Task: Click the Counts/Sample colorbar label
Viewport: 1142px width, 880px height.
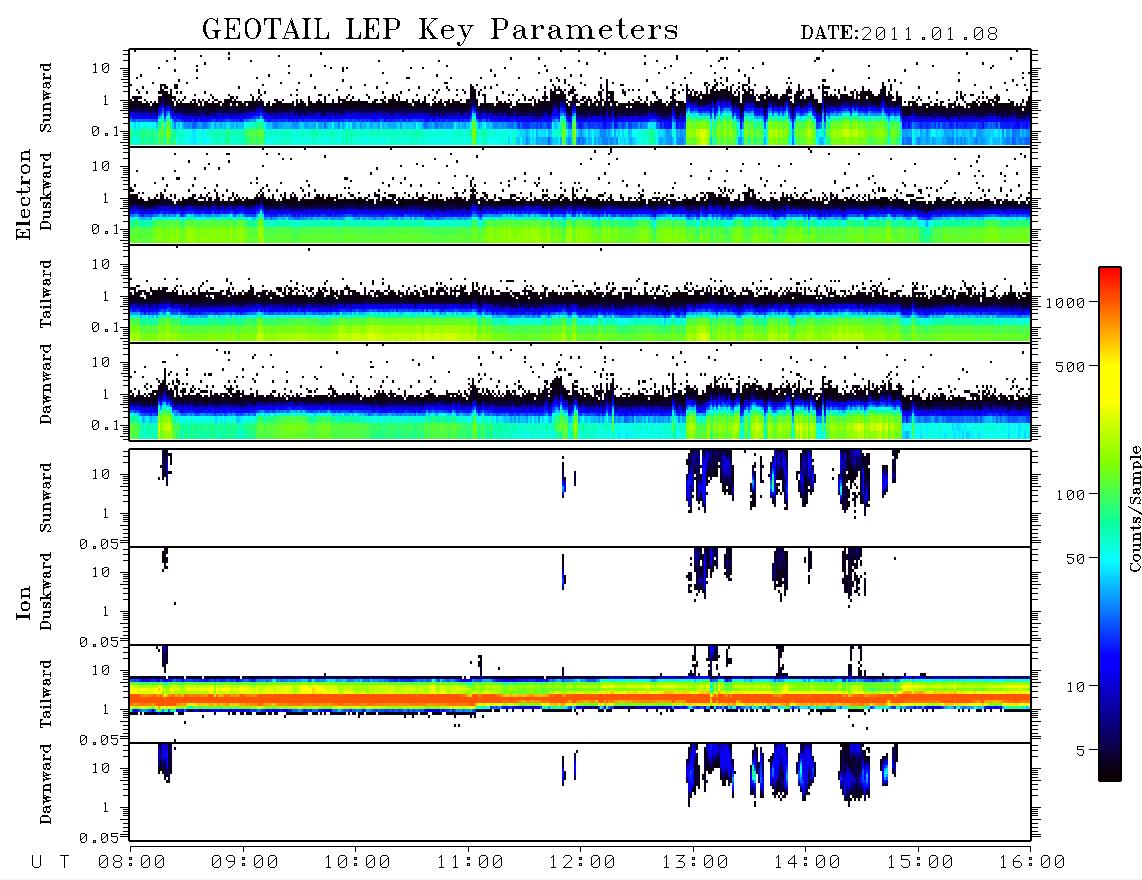Action: [x=1134, y=509]
